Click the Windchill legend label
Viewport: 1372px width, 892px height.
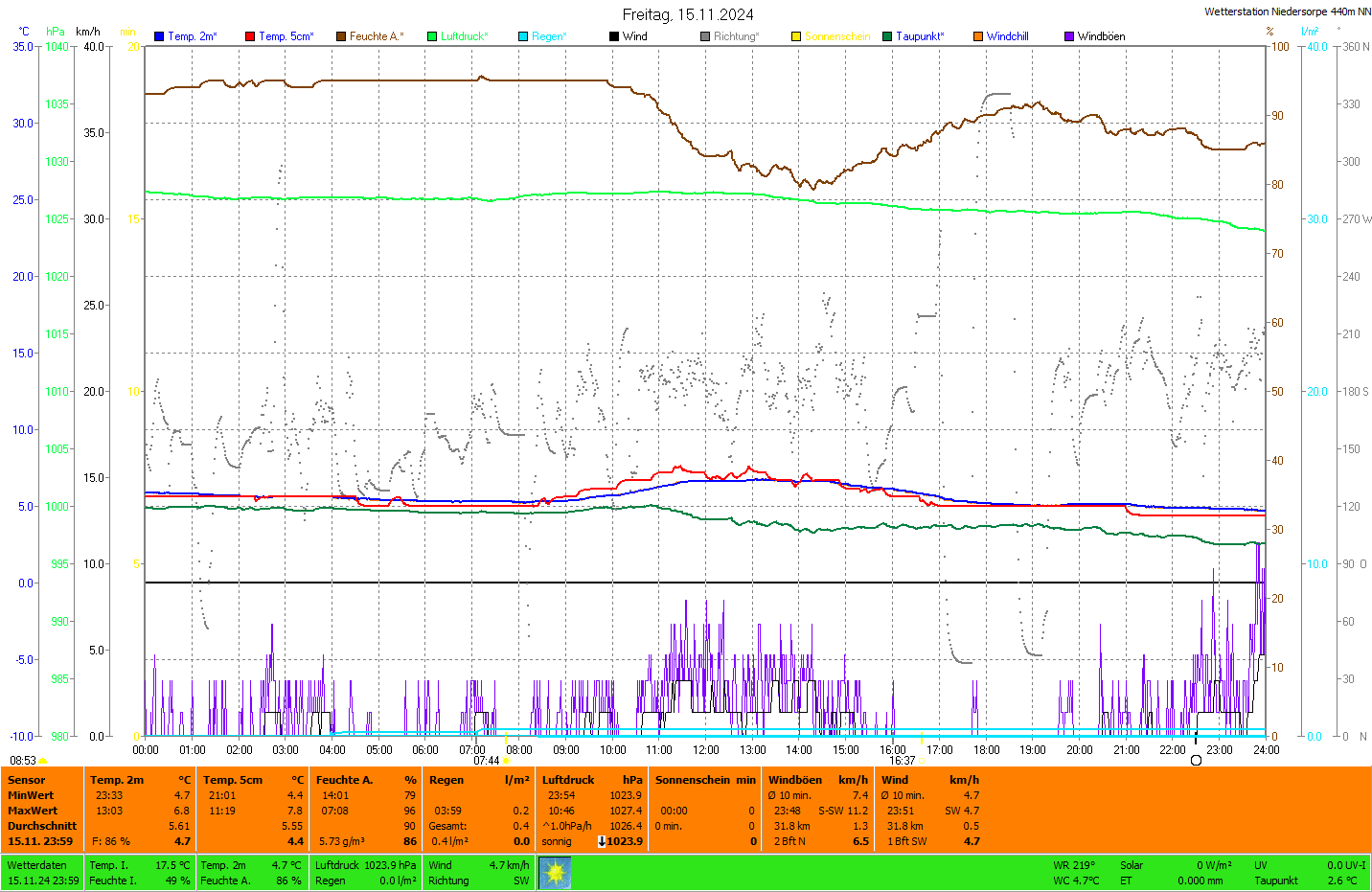click(x=1007, y=36)
